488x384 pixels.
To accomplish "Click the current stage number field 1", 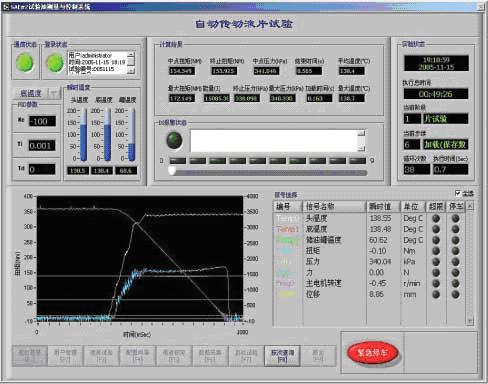I will click(412, 119).
